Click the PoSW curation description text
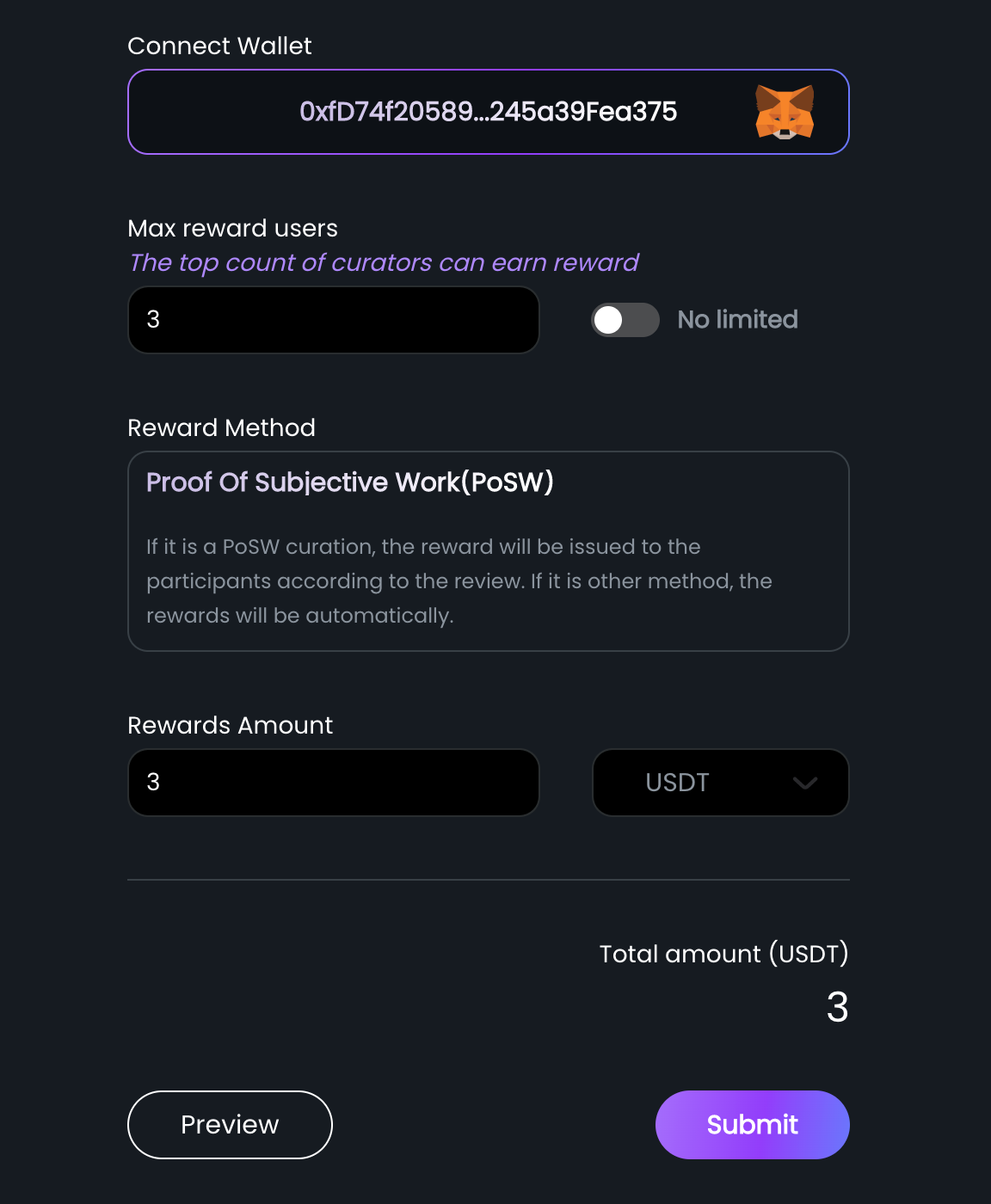This screenshot has height=1204, width=991. click(x=459, y=581)
